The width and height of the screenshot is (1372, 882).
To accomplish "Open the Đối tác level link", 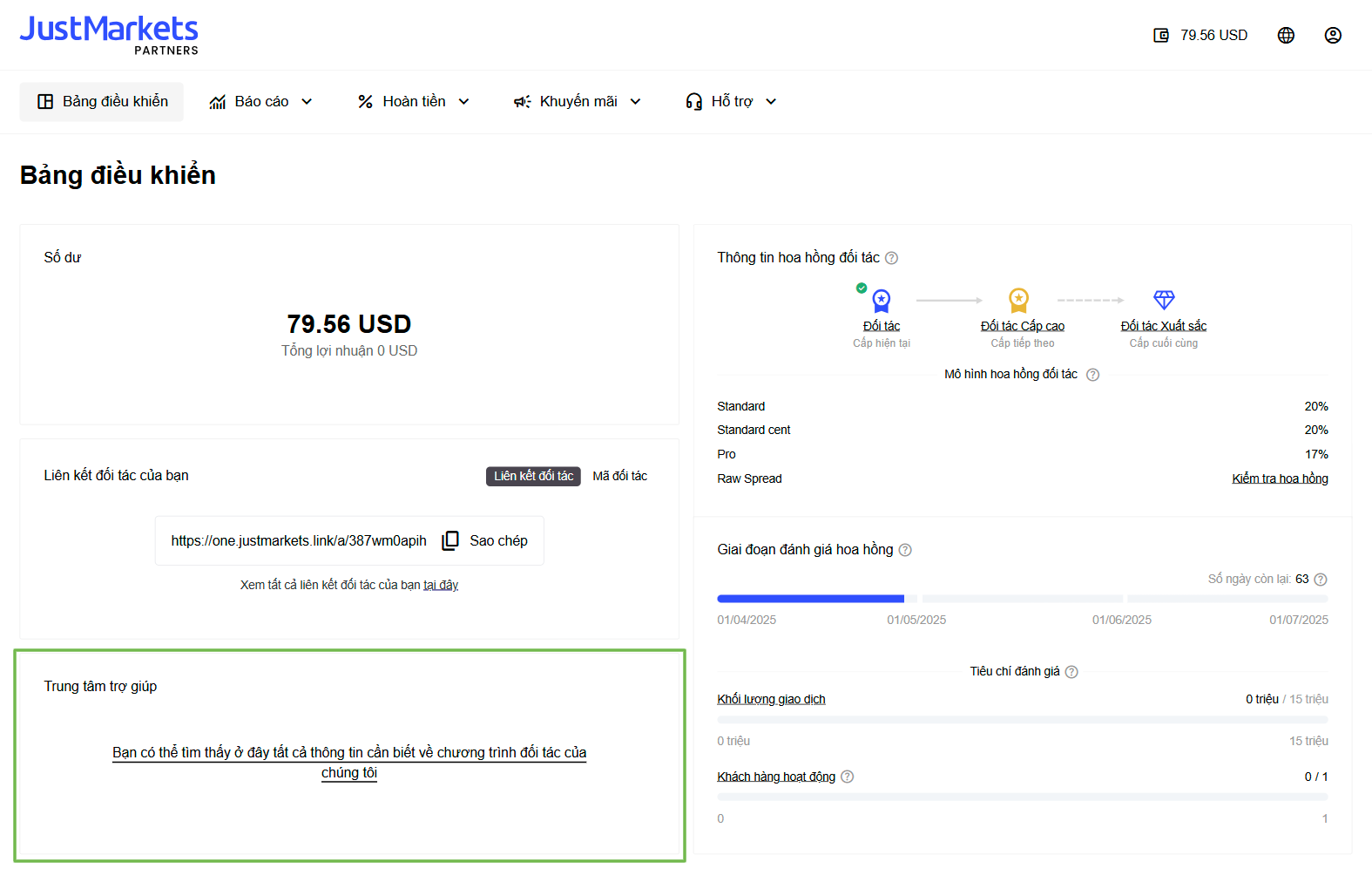I will [x=882, y=326].
